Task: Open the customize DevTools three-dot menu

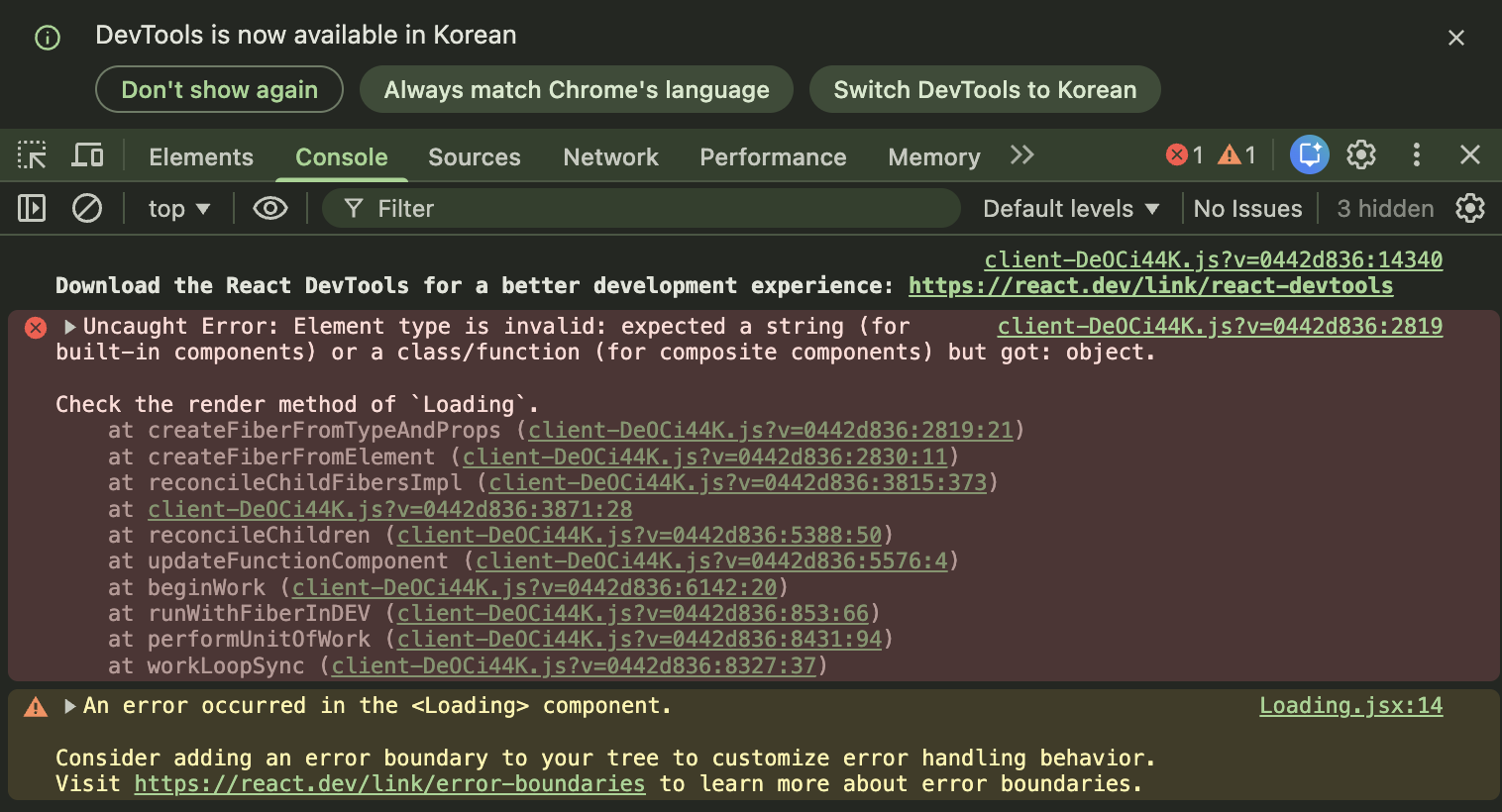Action: click(1417, 154)
